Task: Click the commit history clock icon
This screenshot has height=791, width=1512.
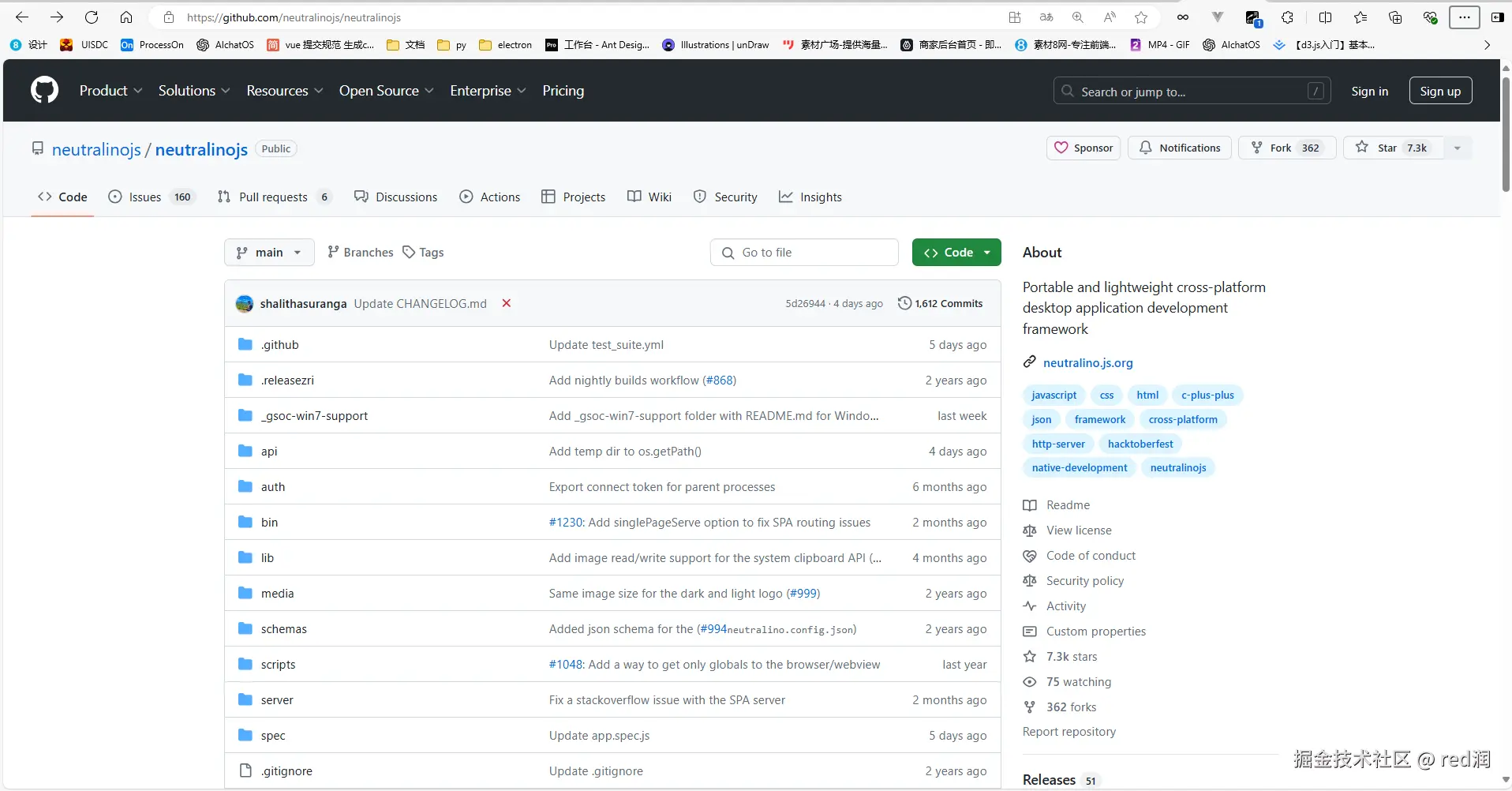Action: tap(904, 303)
